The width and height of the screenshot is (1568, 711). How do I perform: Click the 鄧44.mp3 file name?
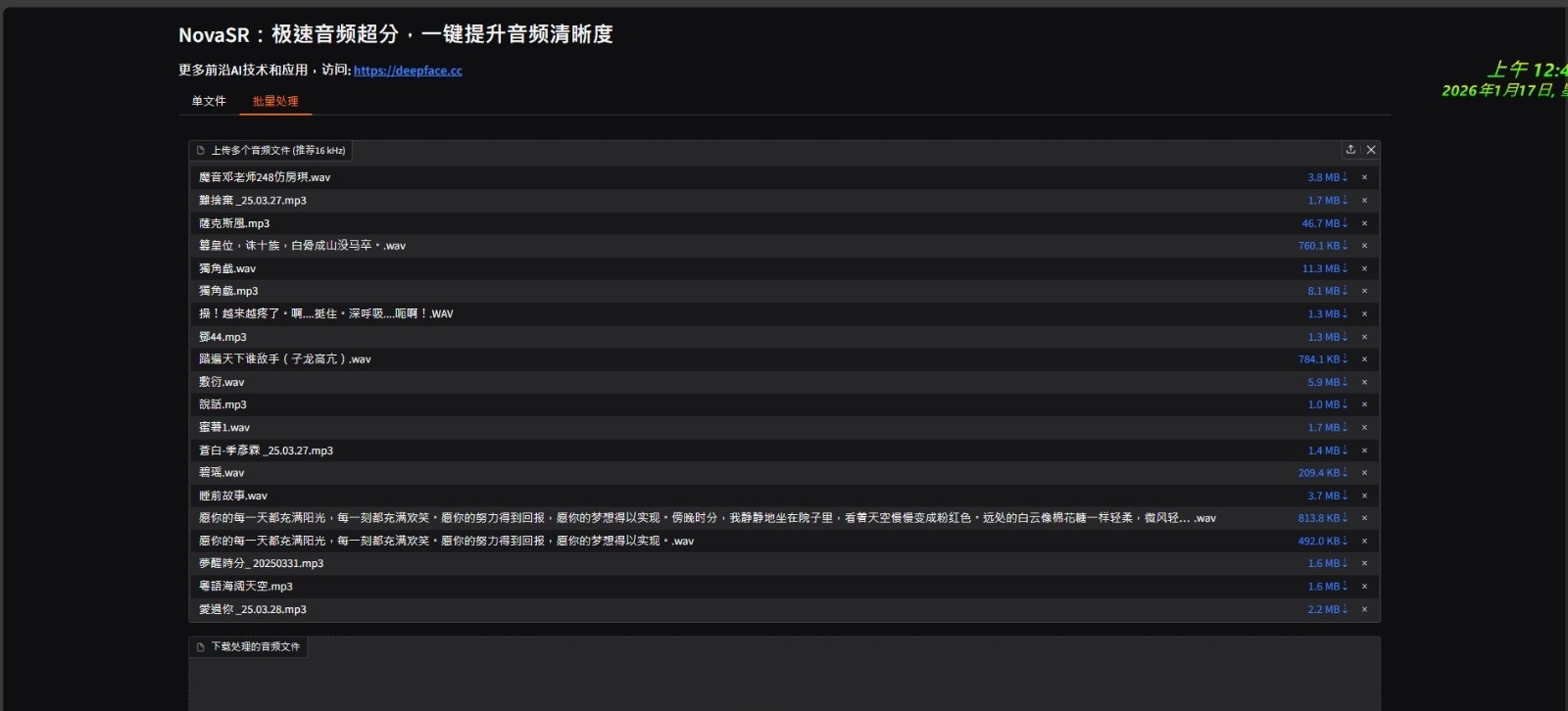tap(222, 337)
